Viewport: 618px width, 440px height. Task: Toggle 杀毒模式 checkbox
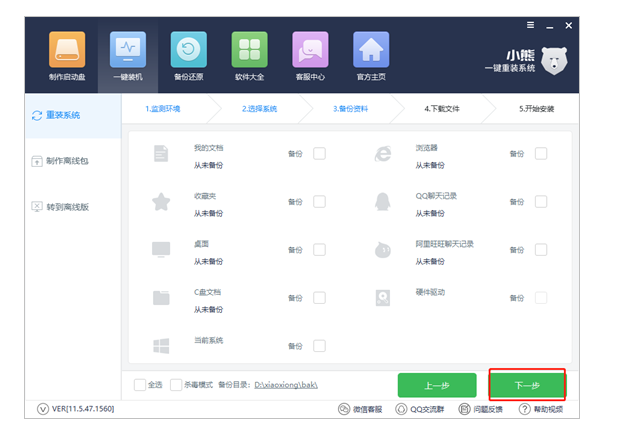(177, 384)
